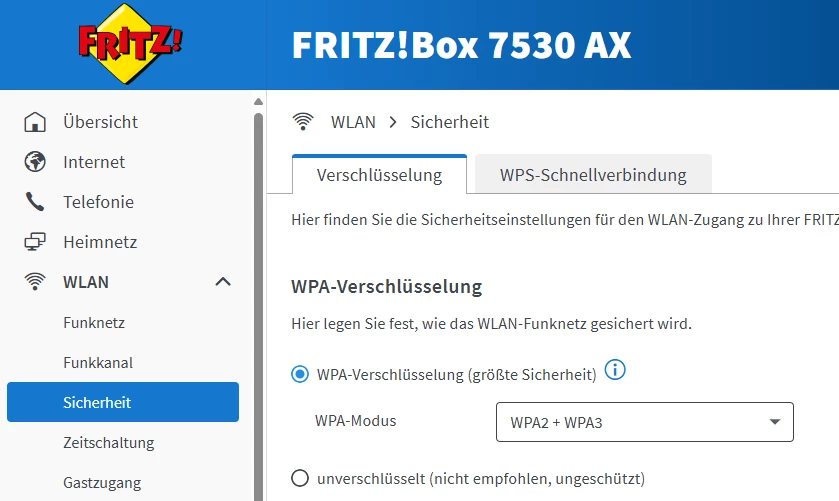Open the Telefonie menu entry
Viewport: 839px width, 501px height.
click(x=98, y=202)
